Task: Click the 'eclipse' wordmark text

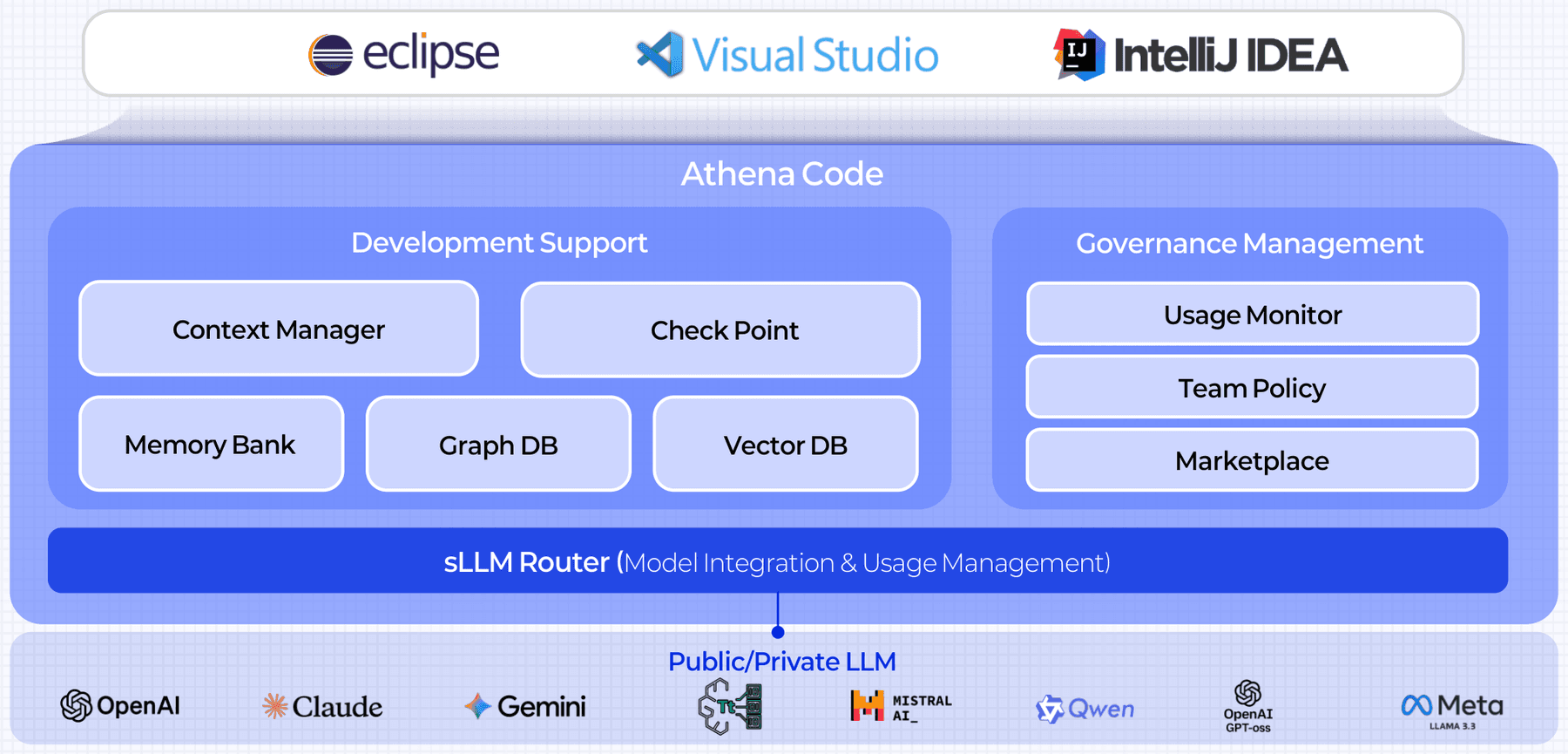Action: click(431, 54)
